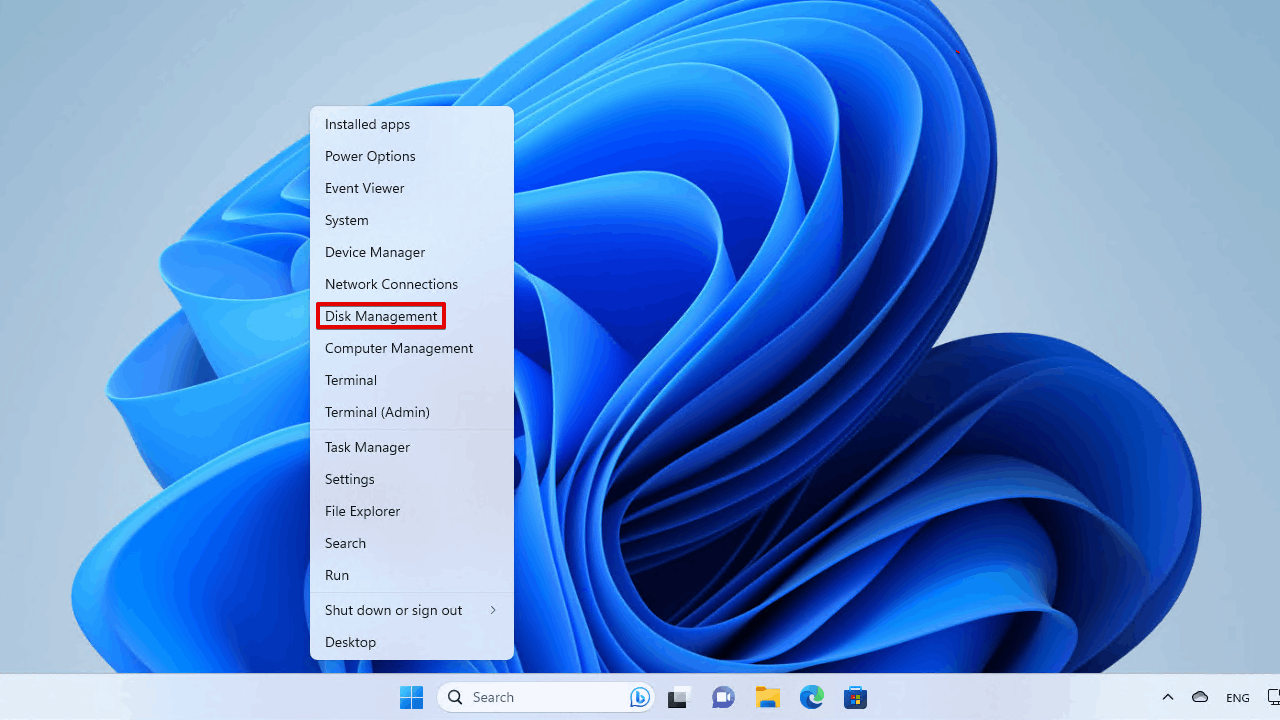
Task: Click the taskbar Search field
Action: point(546,697)
